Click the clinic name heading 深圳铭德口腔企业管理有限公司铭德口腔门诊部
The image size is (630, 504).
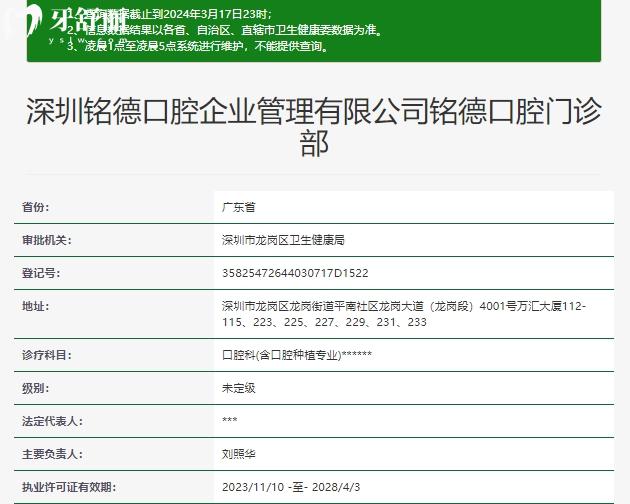314,127
